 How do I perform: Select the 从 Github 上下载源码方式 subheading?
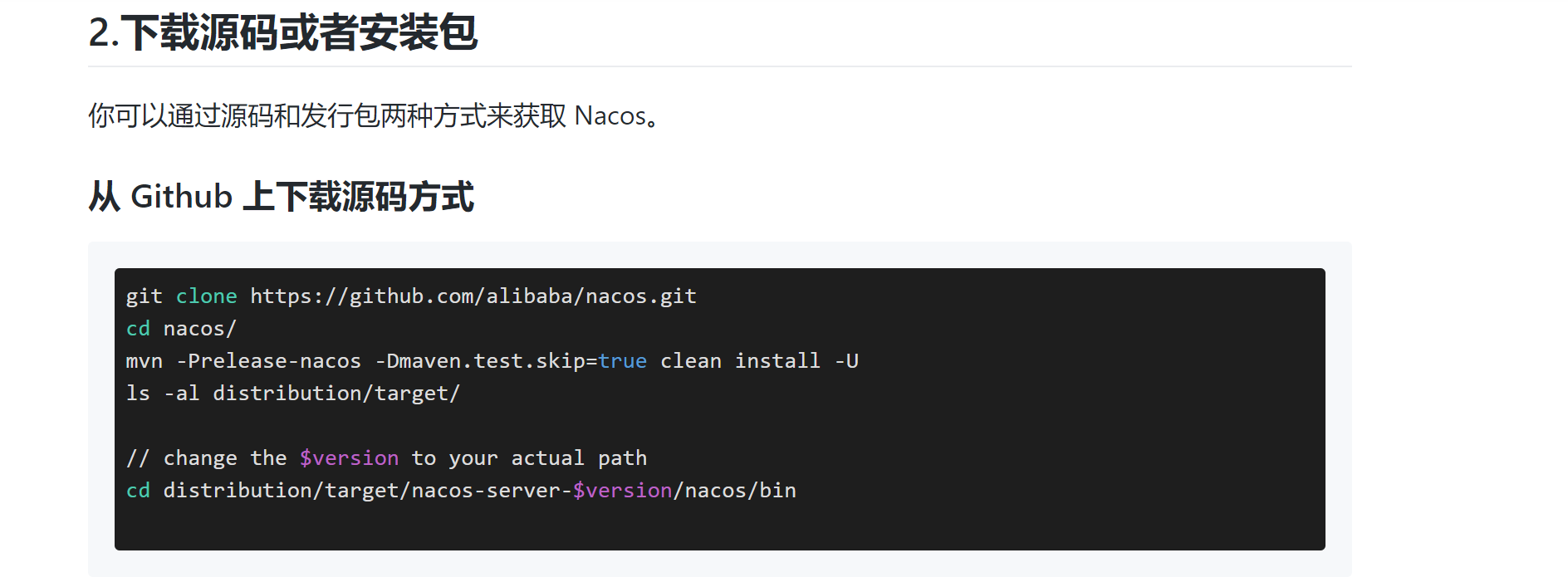[x=281, y=197]
